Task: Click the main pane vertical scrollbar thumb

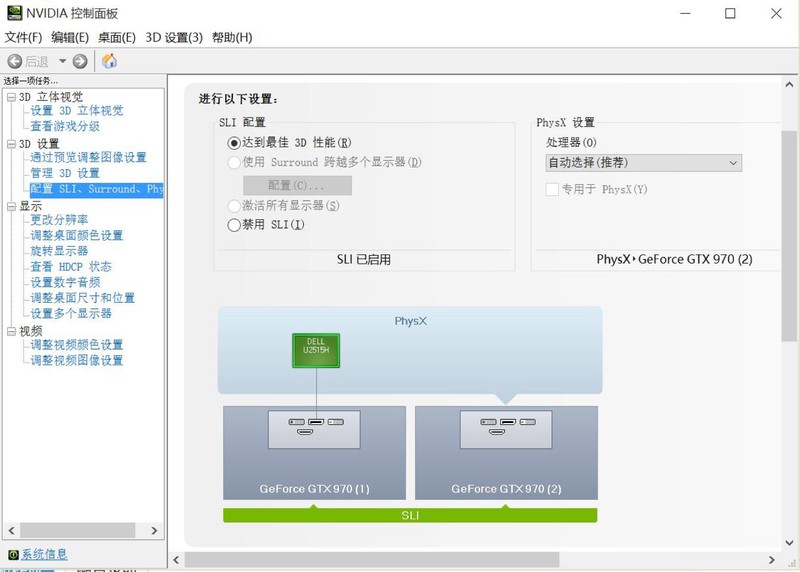Action: click(x=789, y=236)
